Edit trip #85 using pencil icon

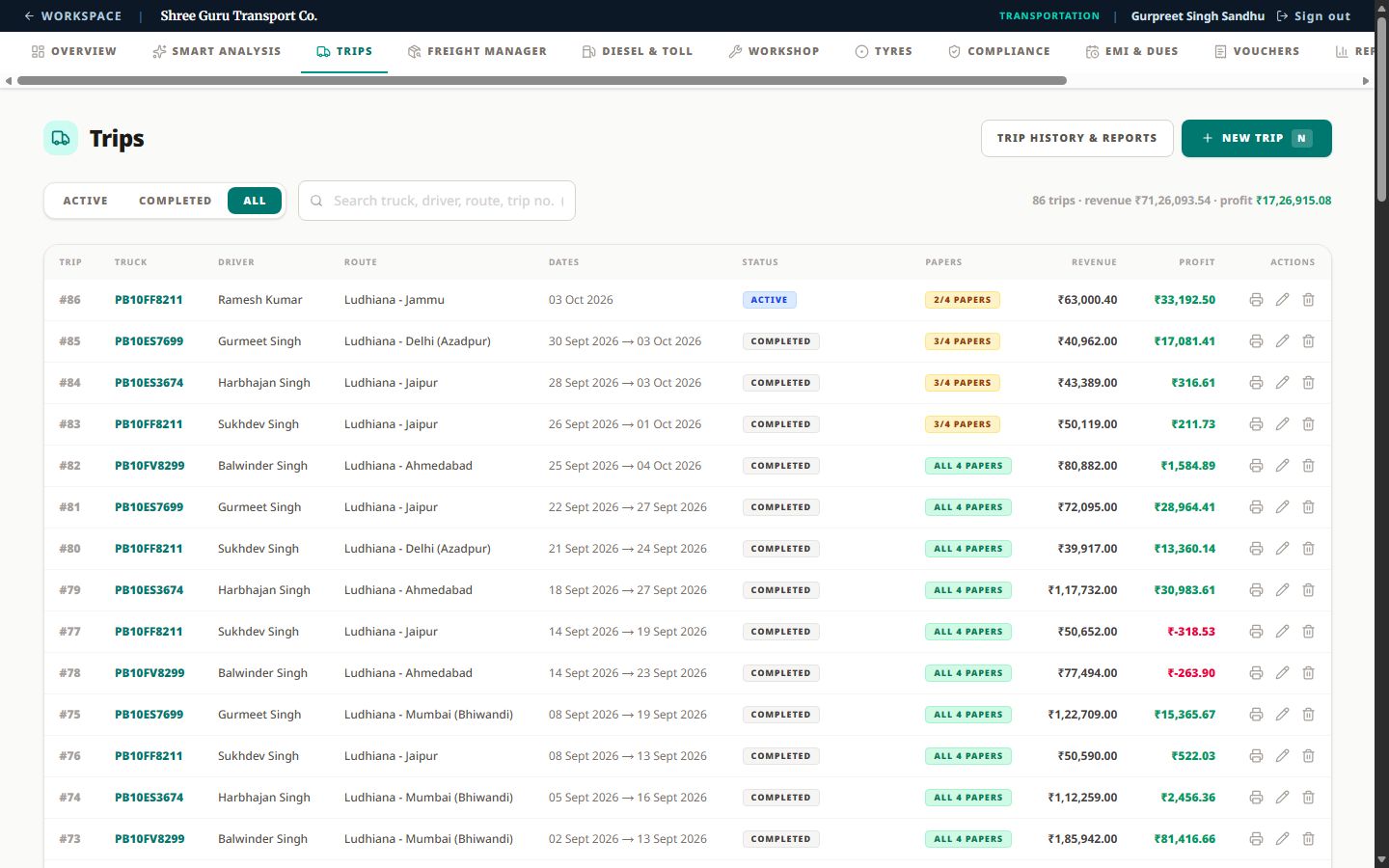coord(1282,341)
